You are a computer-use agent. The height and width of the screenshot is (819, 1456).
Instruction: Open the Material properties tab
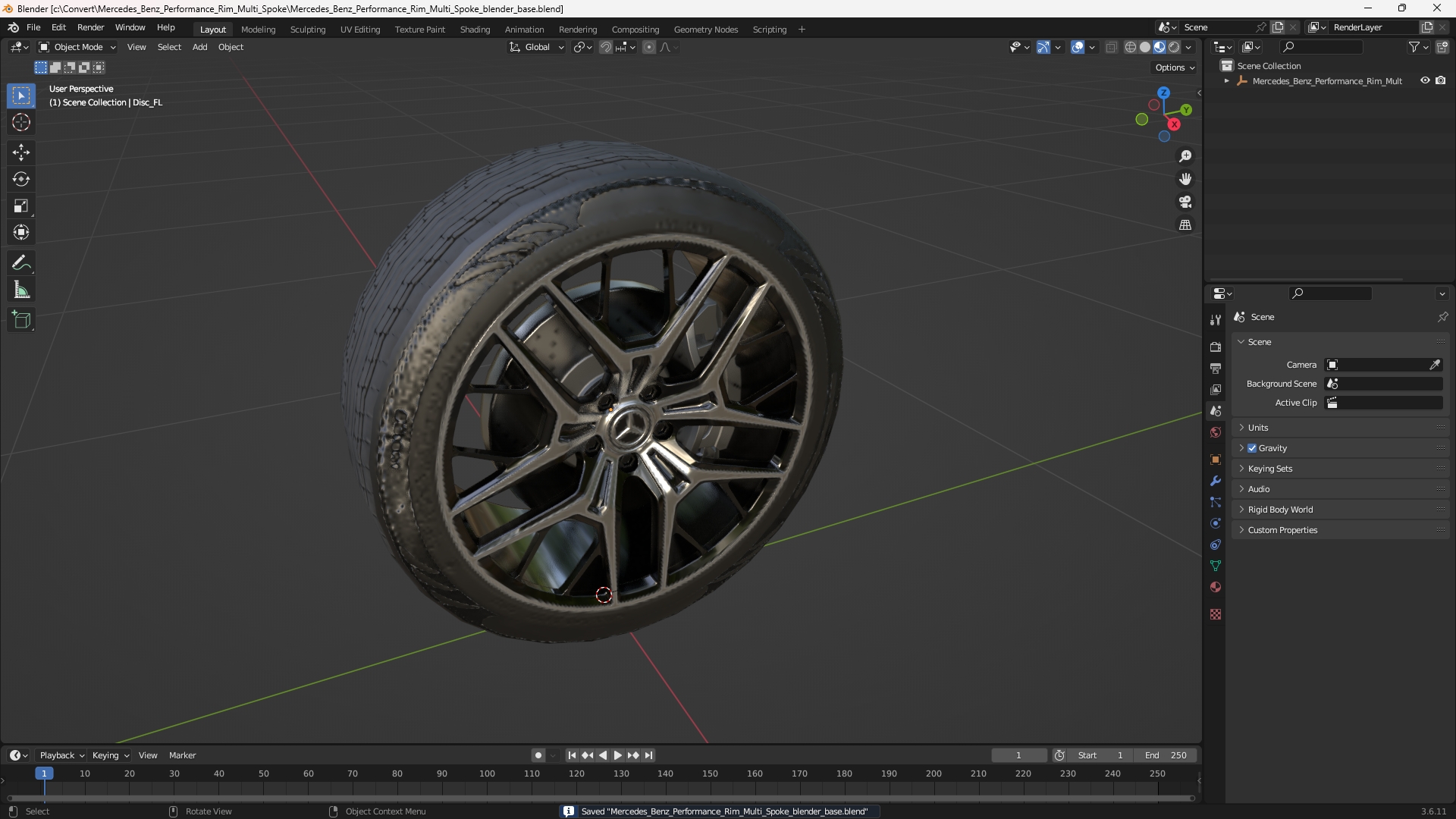point(1216,587)
